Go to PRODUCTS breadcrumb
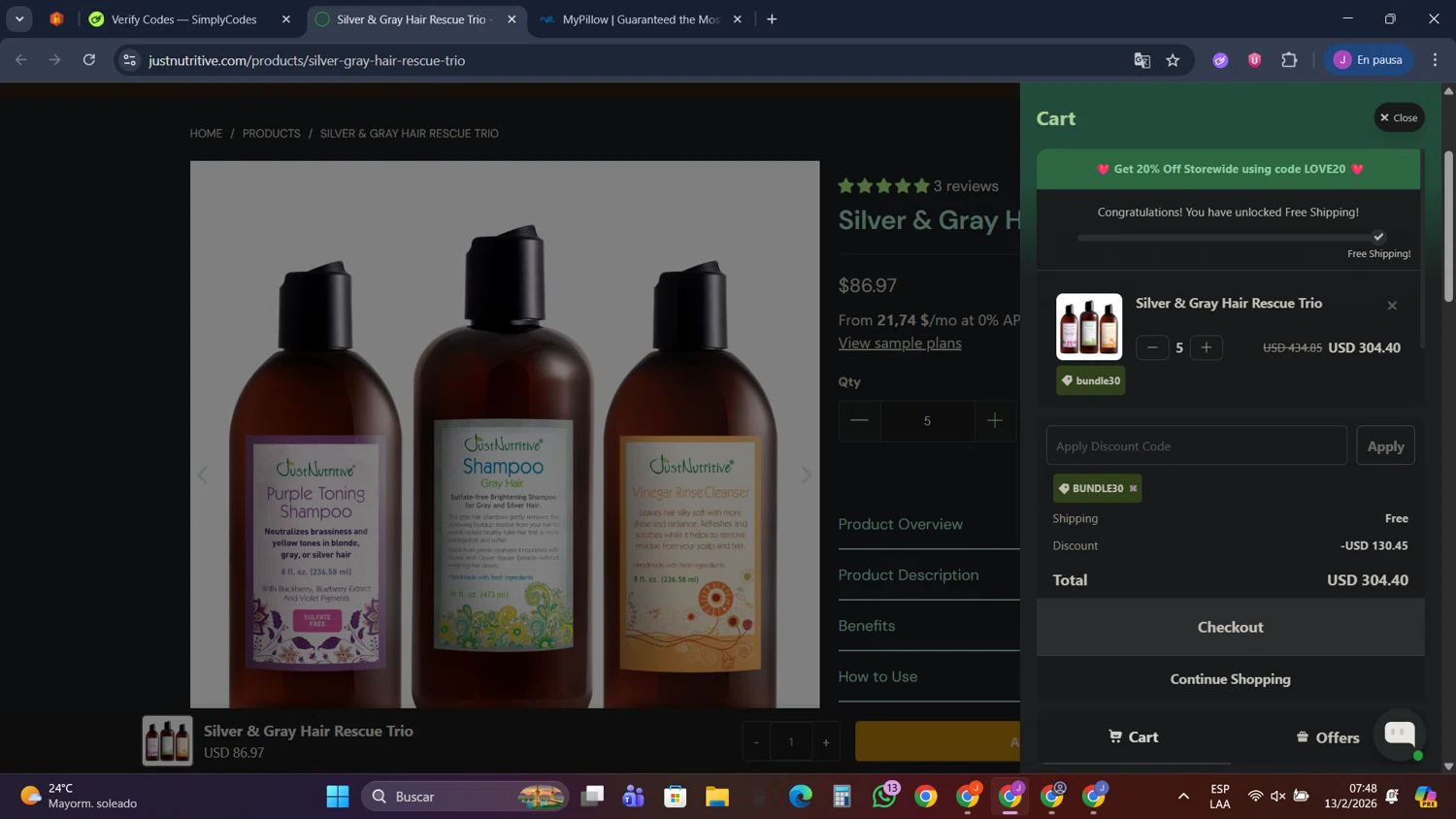This screenshot has height=819, width=1456. click(271, 134)
